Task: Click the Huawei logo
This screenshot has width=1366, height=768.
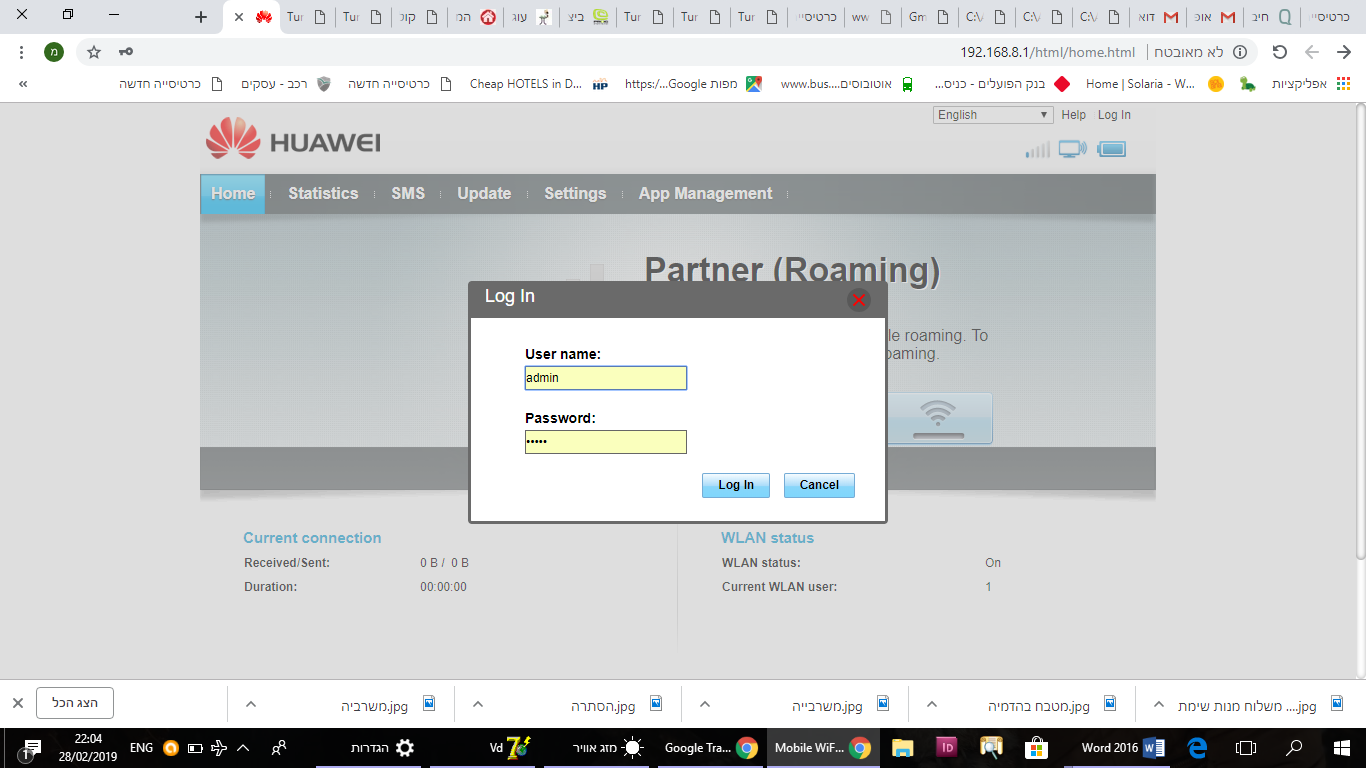Action: pos(293,139)
